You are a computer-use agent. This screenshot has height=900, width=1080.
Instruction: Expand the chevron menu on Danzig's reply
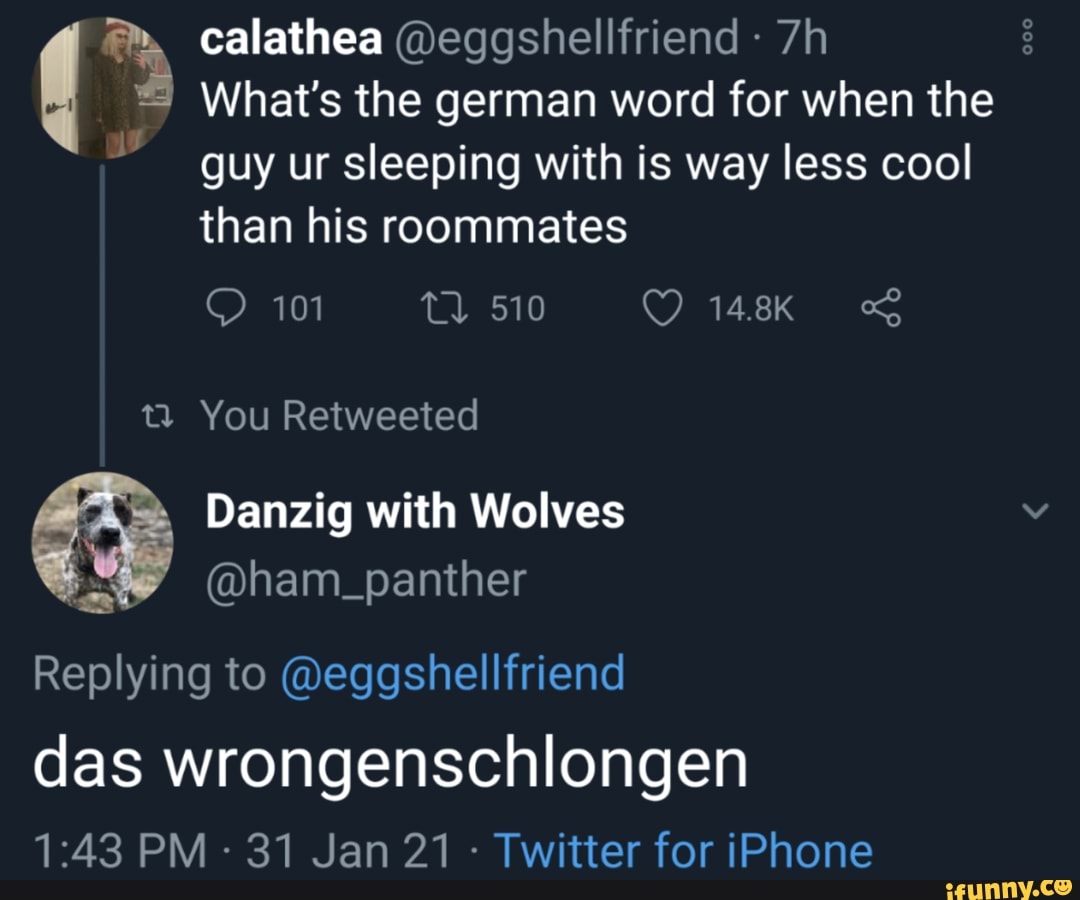click(1035, 510)
